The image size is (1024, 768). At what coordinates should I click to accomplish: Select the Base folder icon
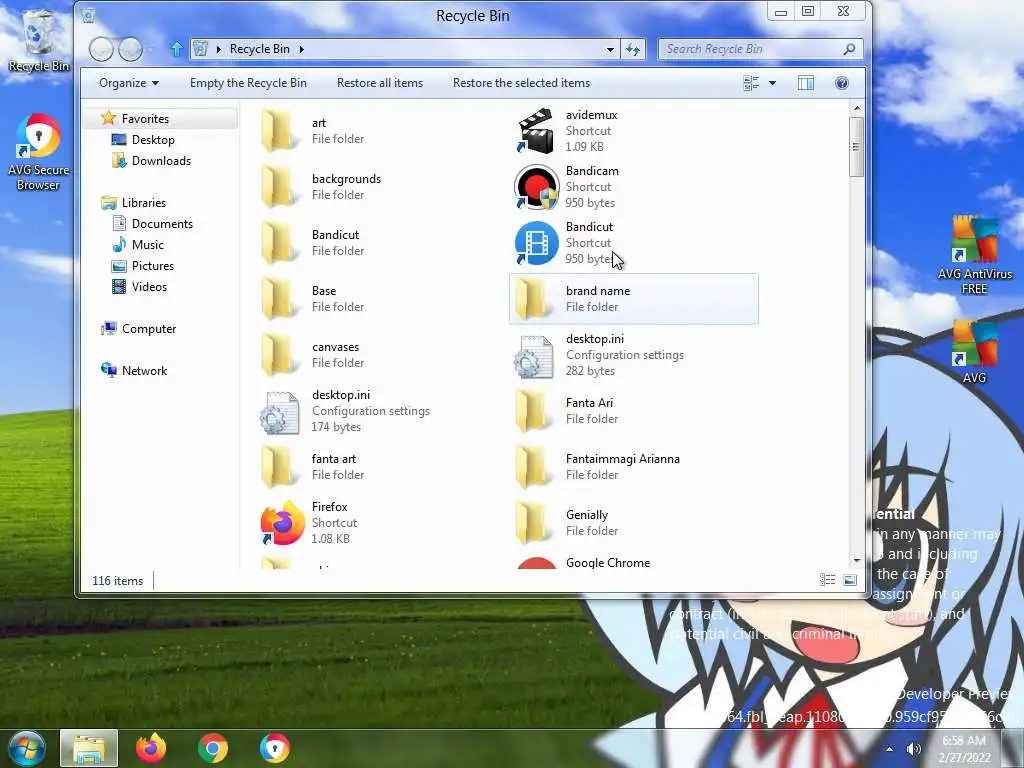click(280, 299)
